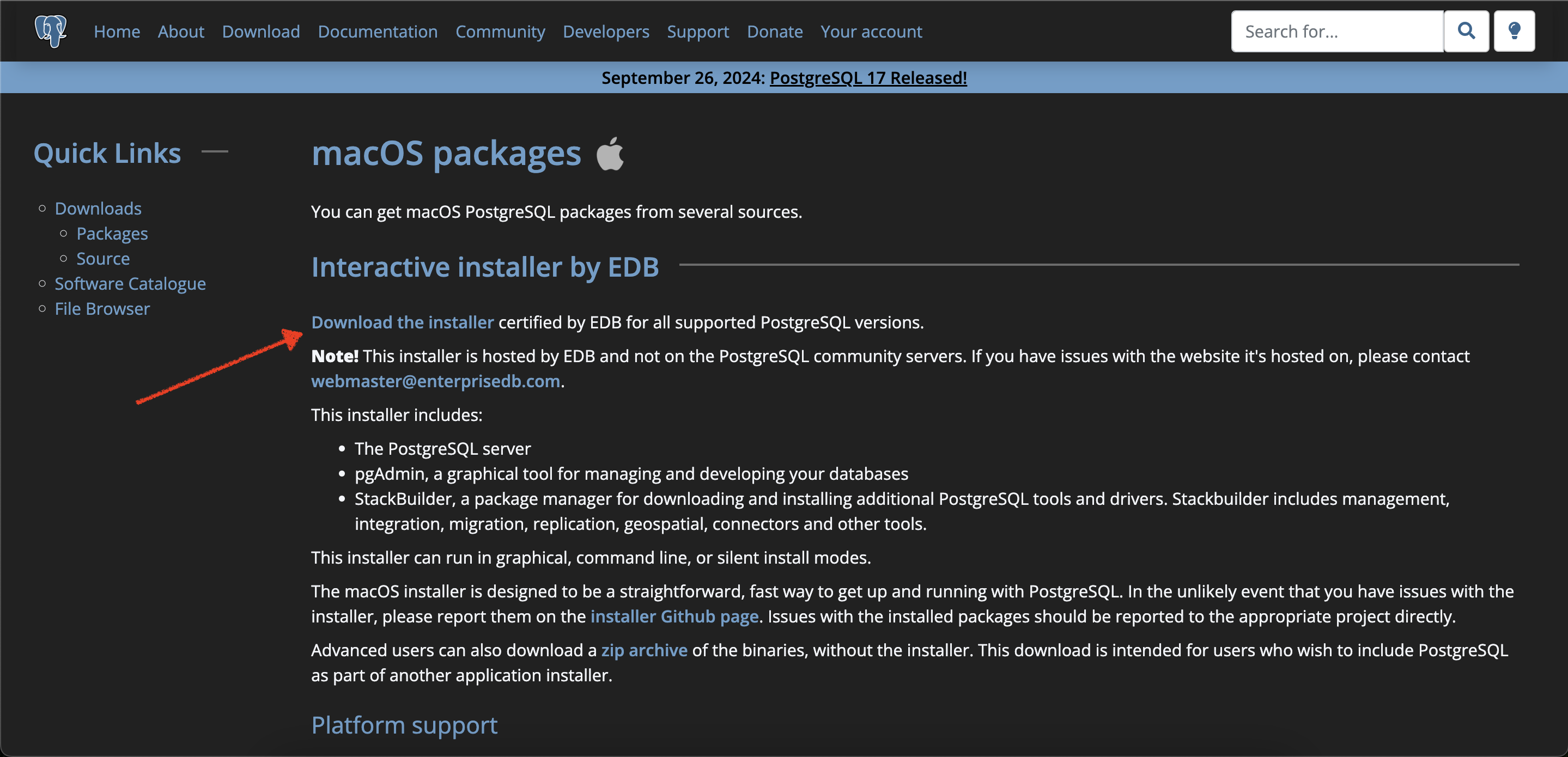Viewport: 1568px width, 757px height.
Task: Open File Browser quick link
Action: pyautogui.click(x=102, y=309)
